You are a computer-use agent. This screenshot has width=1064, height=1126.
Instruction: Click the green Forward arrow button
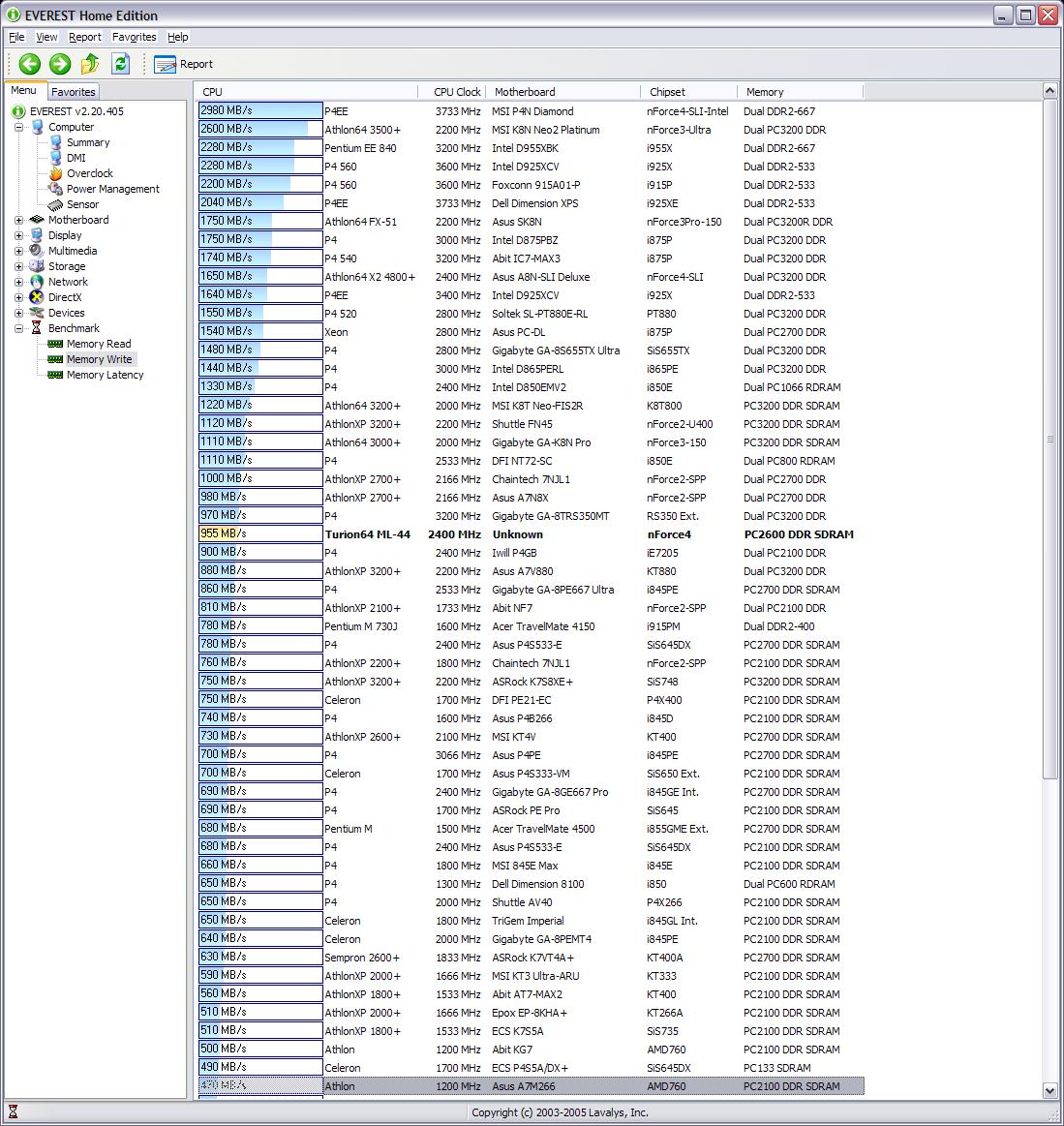click(x=60, y=64)
